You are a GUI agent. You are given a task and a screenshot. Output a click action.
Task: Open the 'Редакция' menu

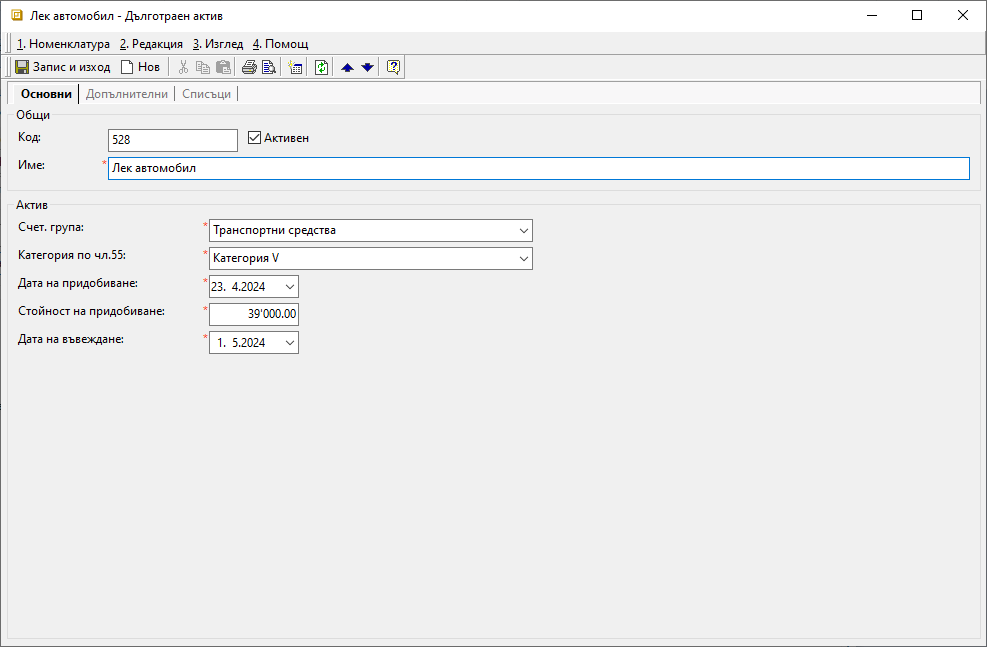[x=151, y=44]
